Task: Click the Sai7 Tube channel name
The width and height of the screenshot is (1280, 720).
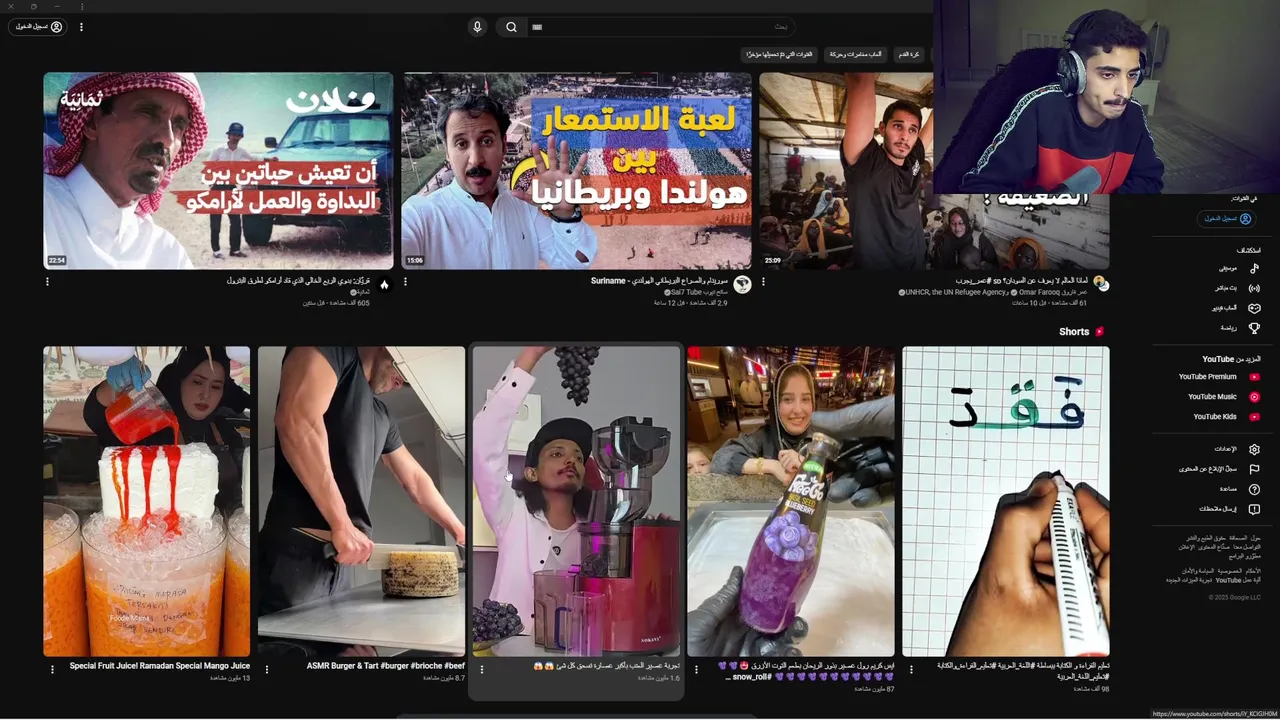Action: point(688,292)
